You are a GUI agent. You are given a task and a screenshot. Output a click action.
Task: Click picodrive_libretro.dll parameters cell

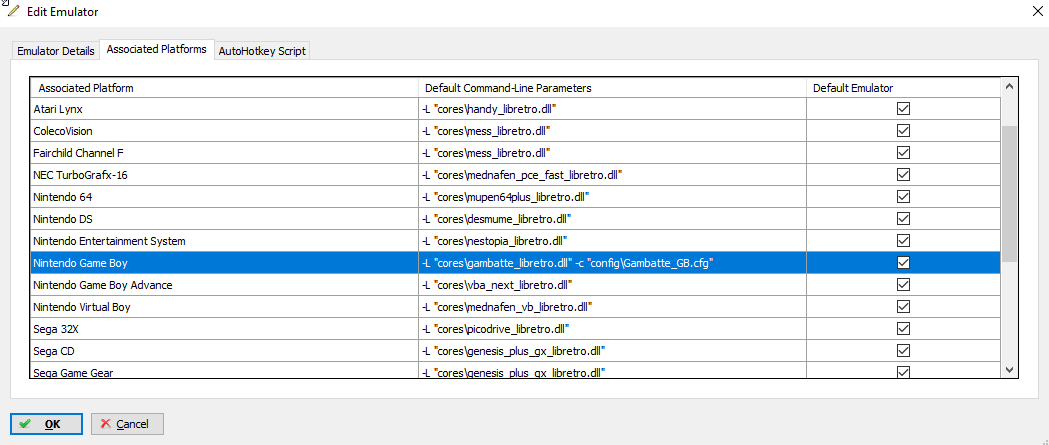(612, 329)
